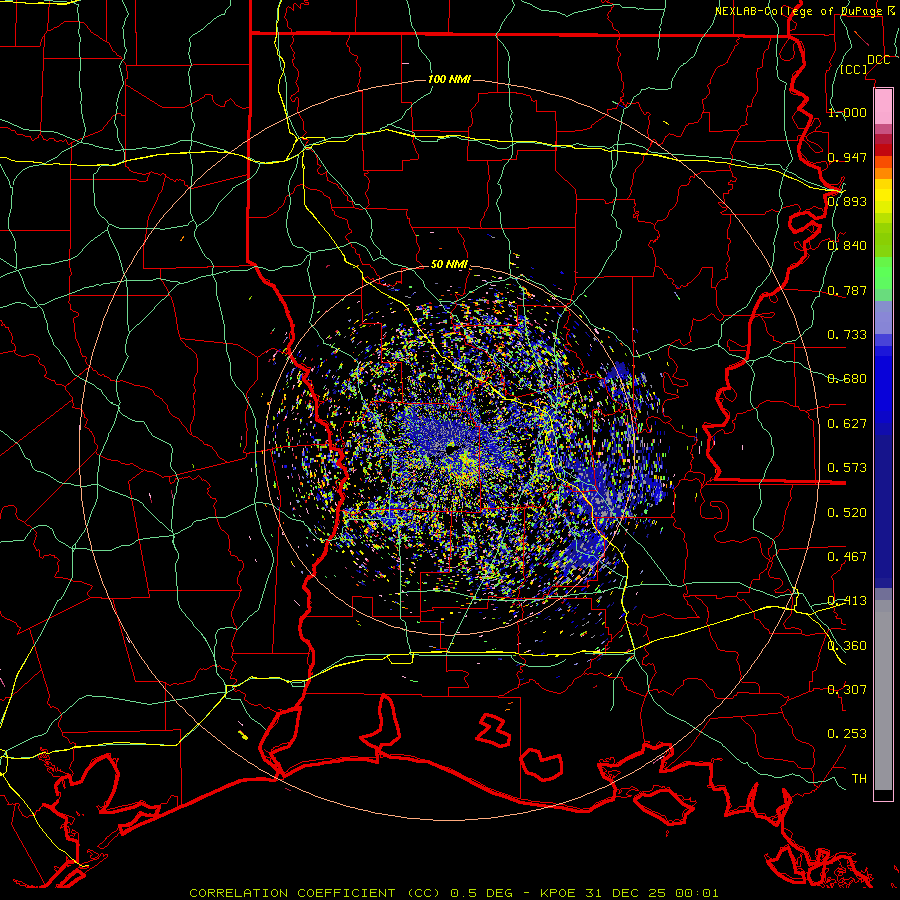Image resolution: width=900 pixels, height=900 pixels.
Task: Click the 0.573 legend value
Action: pos(847,468)
